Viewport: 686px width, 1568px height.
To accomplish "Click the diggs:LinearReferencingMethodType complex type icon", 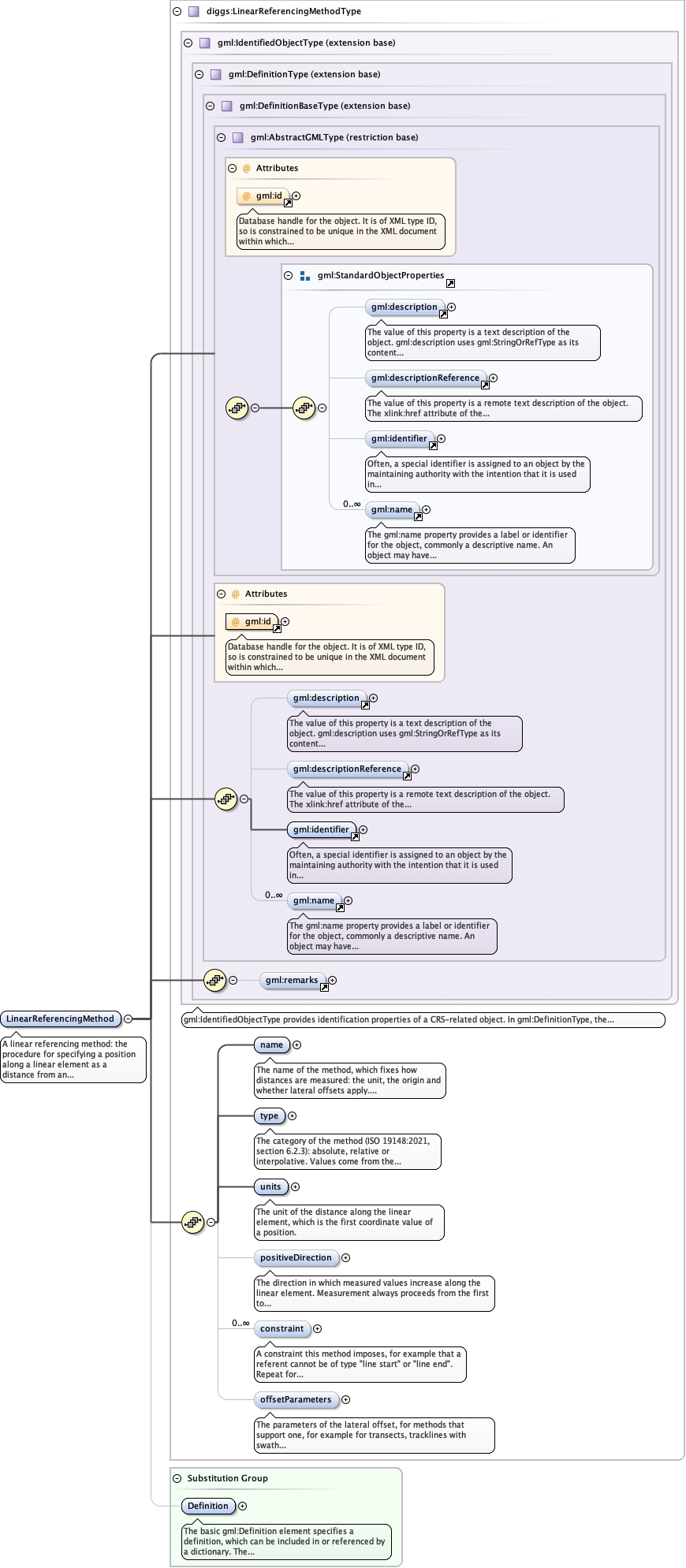I will [194, 12].
